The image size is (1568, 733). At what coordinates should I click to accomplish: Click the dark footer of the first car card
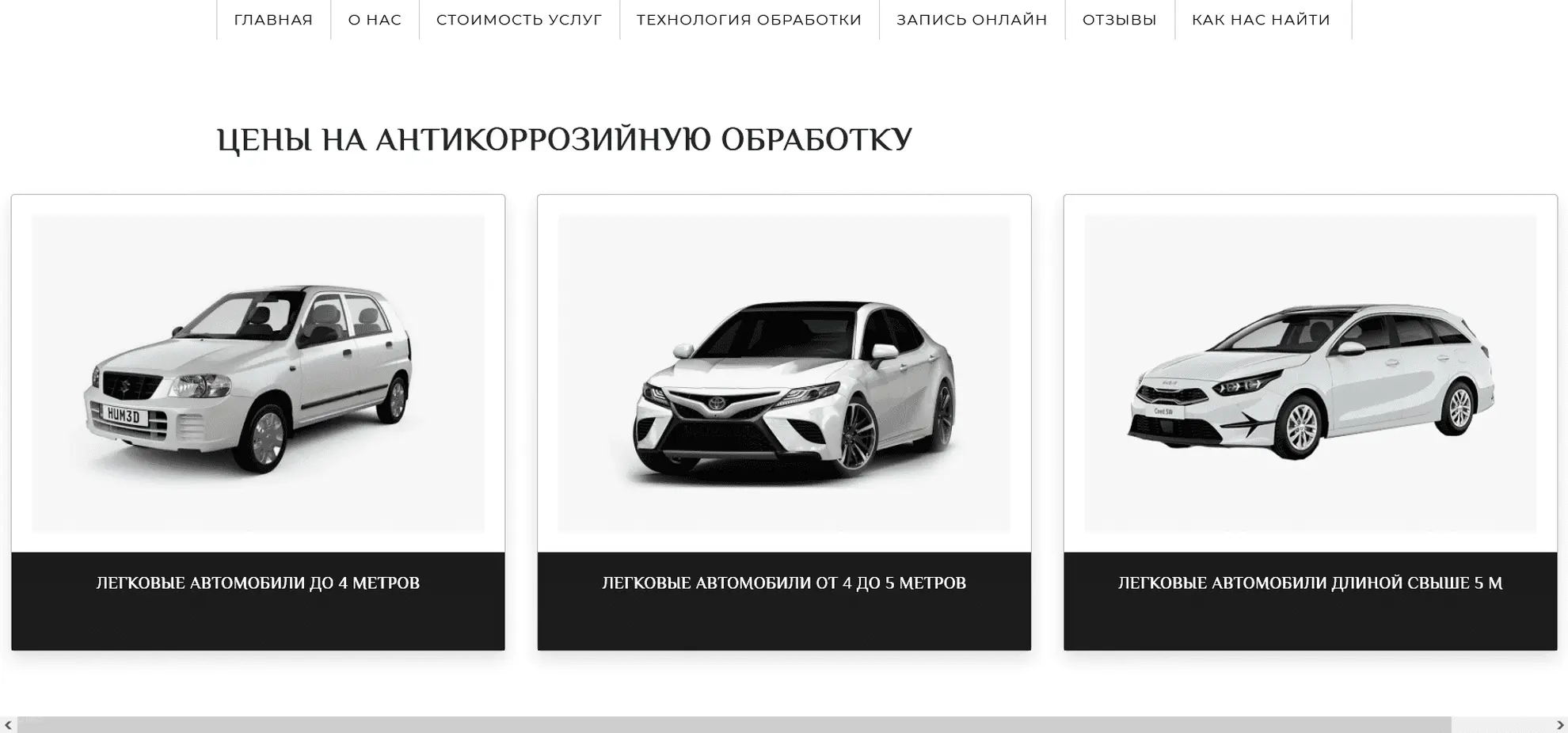(258, 602)
